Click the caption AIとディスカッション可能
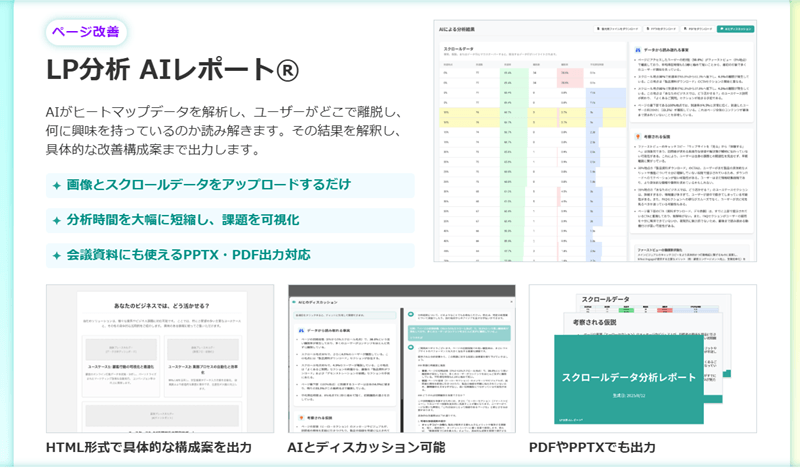The height and width of the screenshot is (468, 800). coord(366,448)
